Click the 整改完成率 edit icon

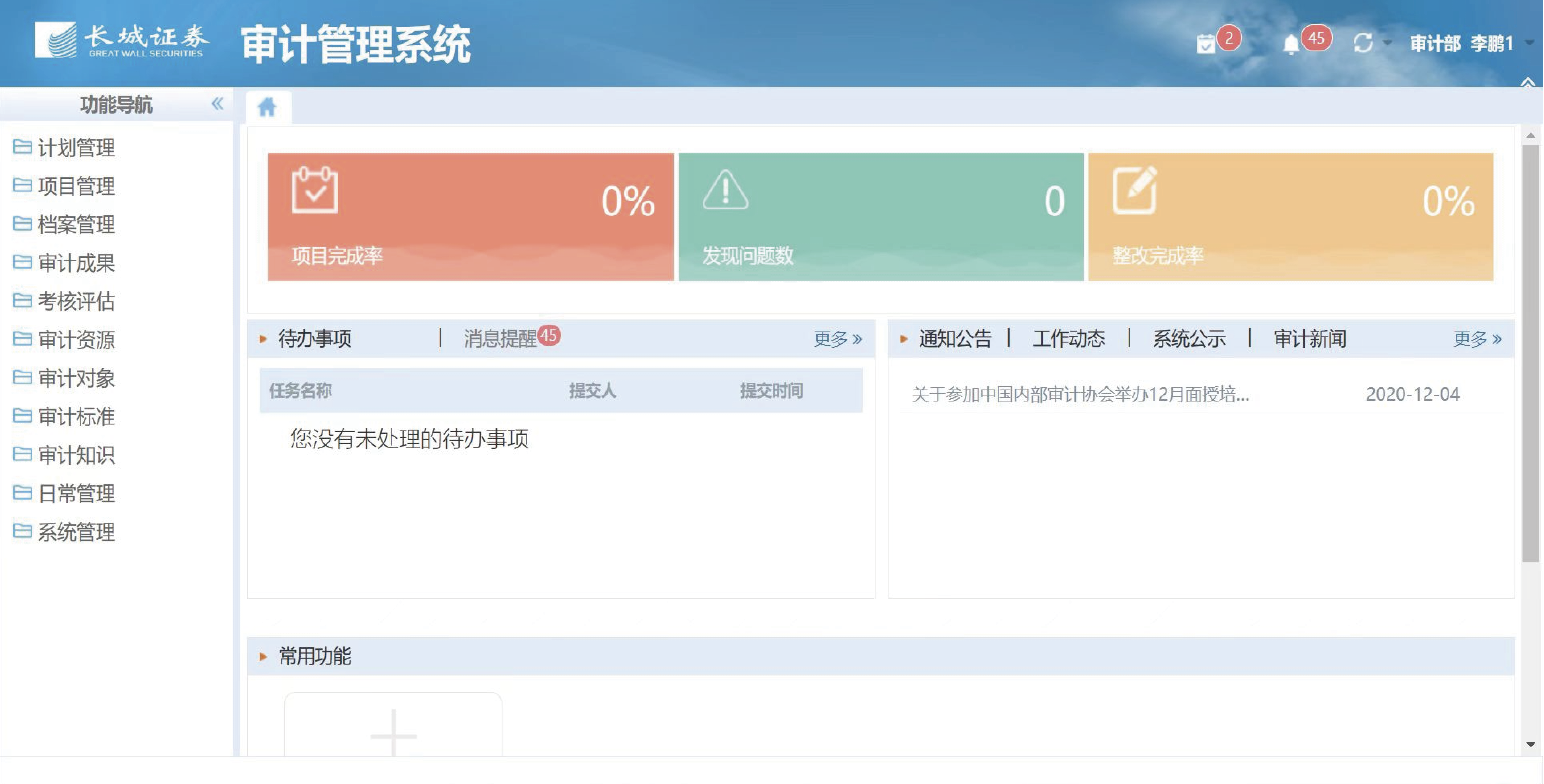pos(1135,190)
